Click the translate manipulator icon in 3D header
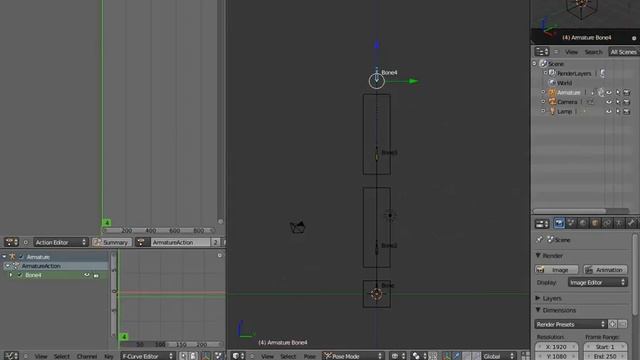 [456, 356]
